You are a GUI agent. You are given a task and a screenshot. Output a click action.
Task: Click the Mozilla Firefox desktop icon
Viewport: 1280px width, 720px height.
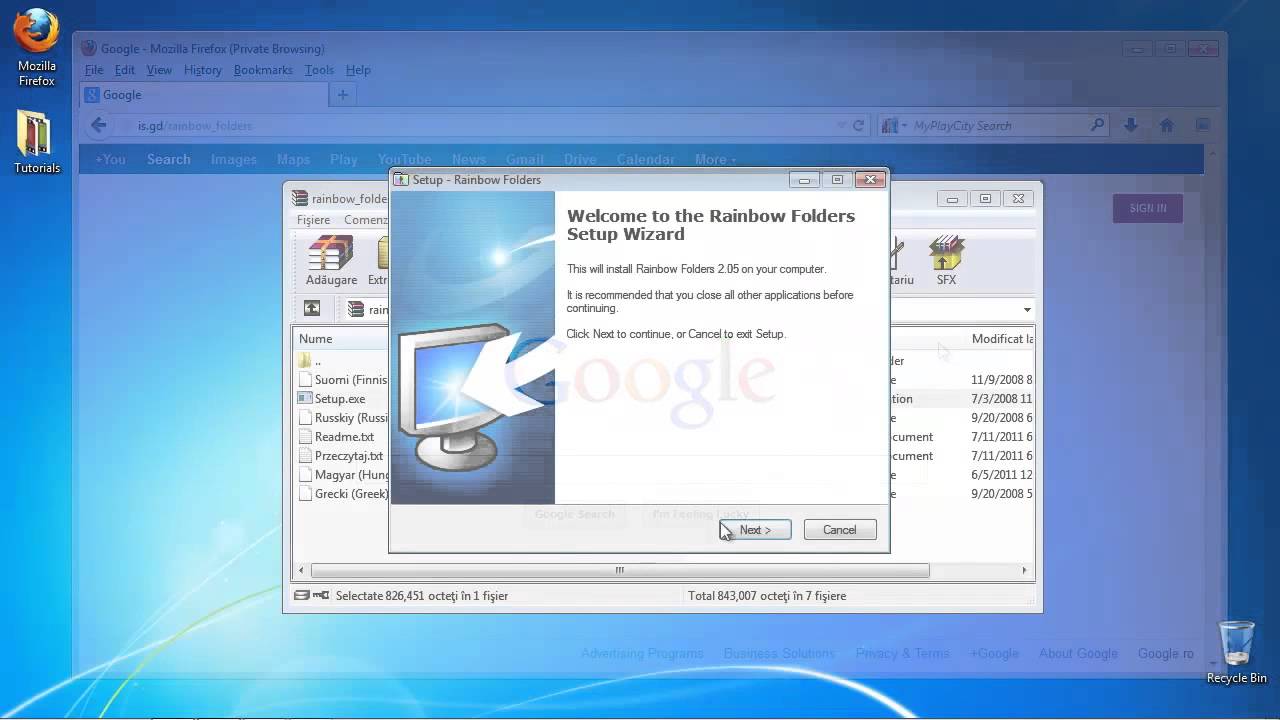pos(36,48)
